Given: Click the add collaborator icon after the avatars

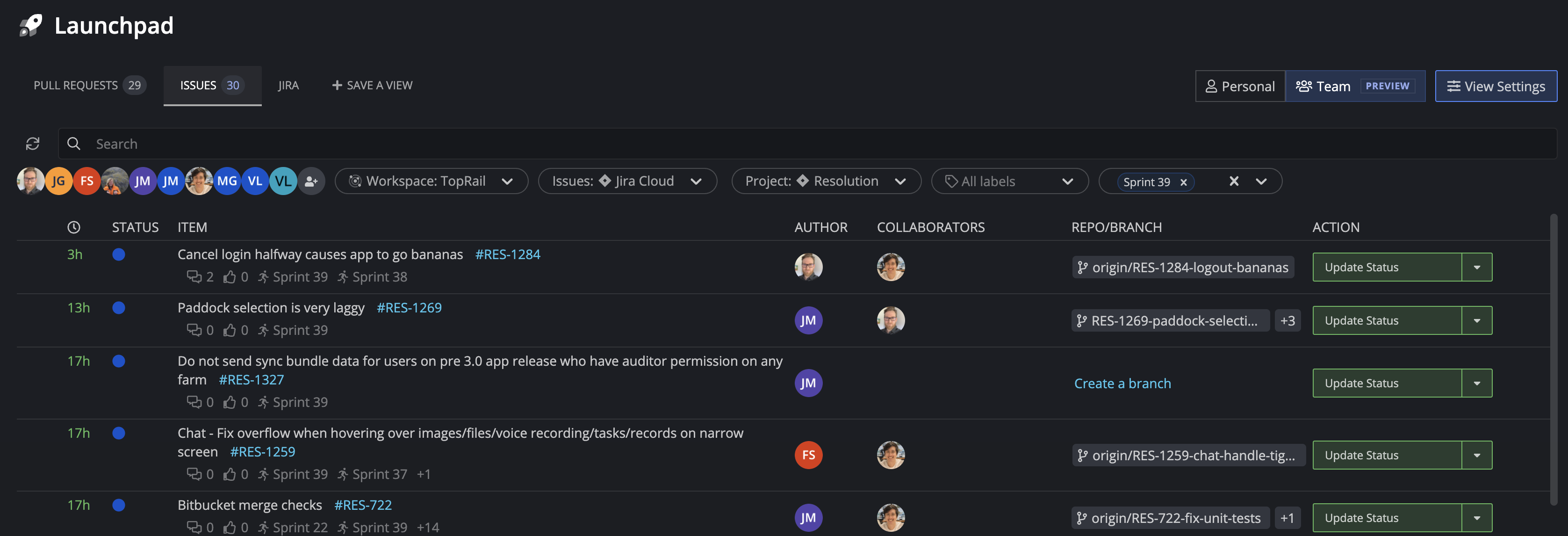Looking at the screenshot, I should [312, 181].
